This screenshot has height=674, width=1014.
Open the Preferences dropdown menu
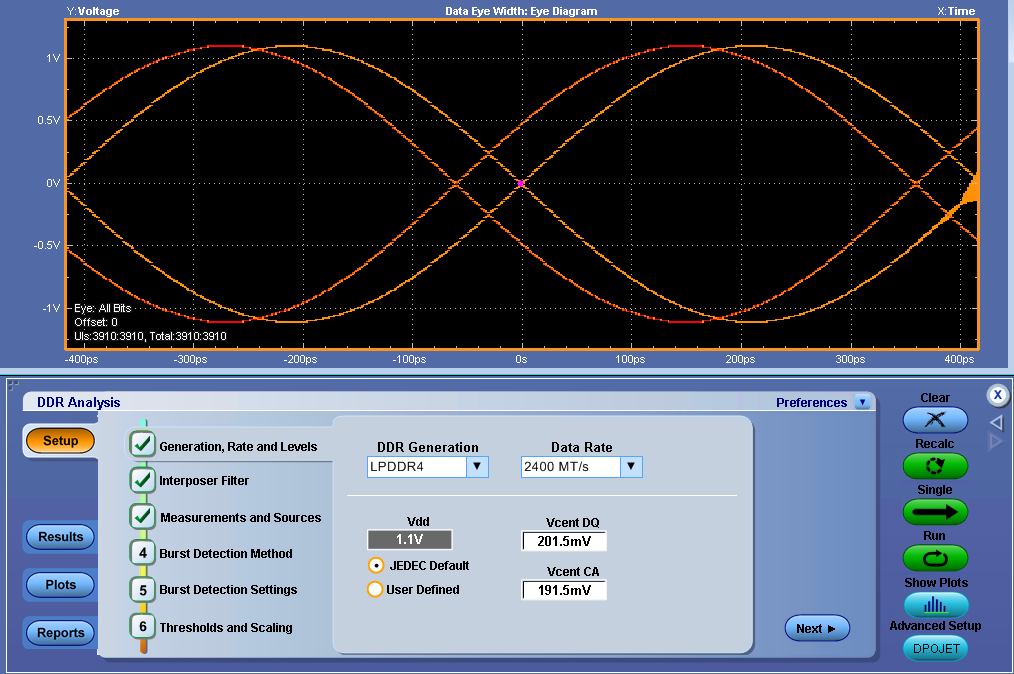click(863, 403)
